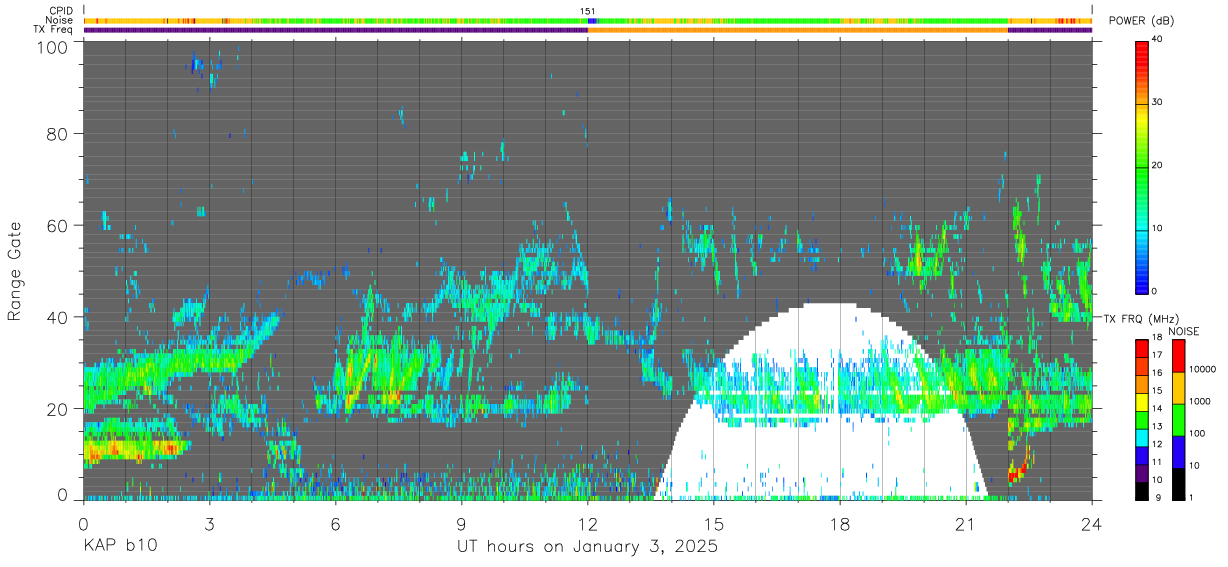This screenshot has width=1228, height=567.
Task: Click the '1000' tick on NOISE legend
Action: tap(1201, 401)
